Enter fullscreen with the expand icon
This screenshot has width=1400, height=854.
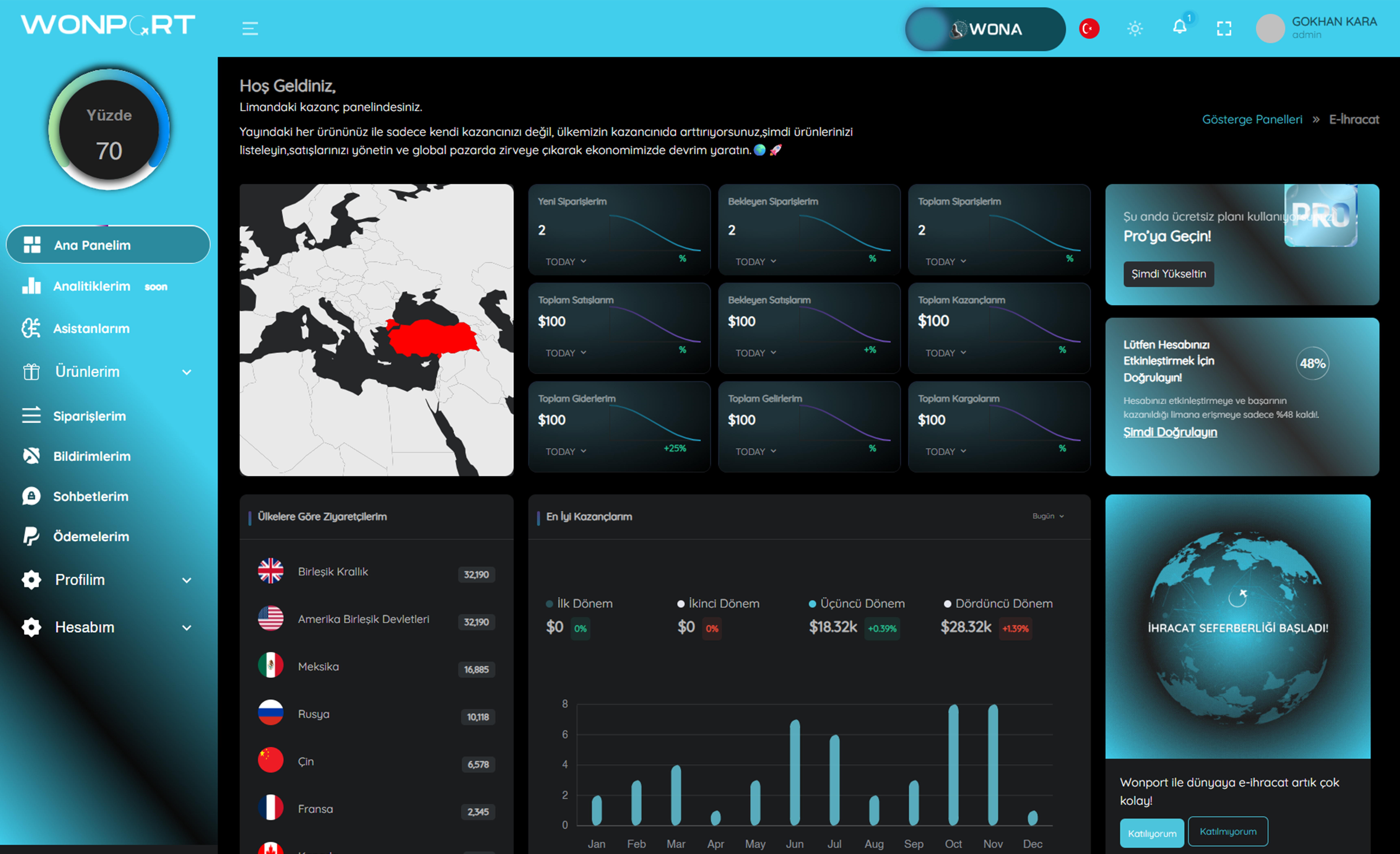pyautogui.click(x=1224, y=28)
